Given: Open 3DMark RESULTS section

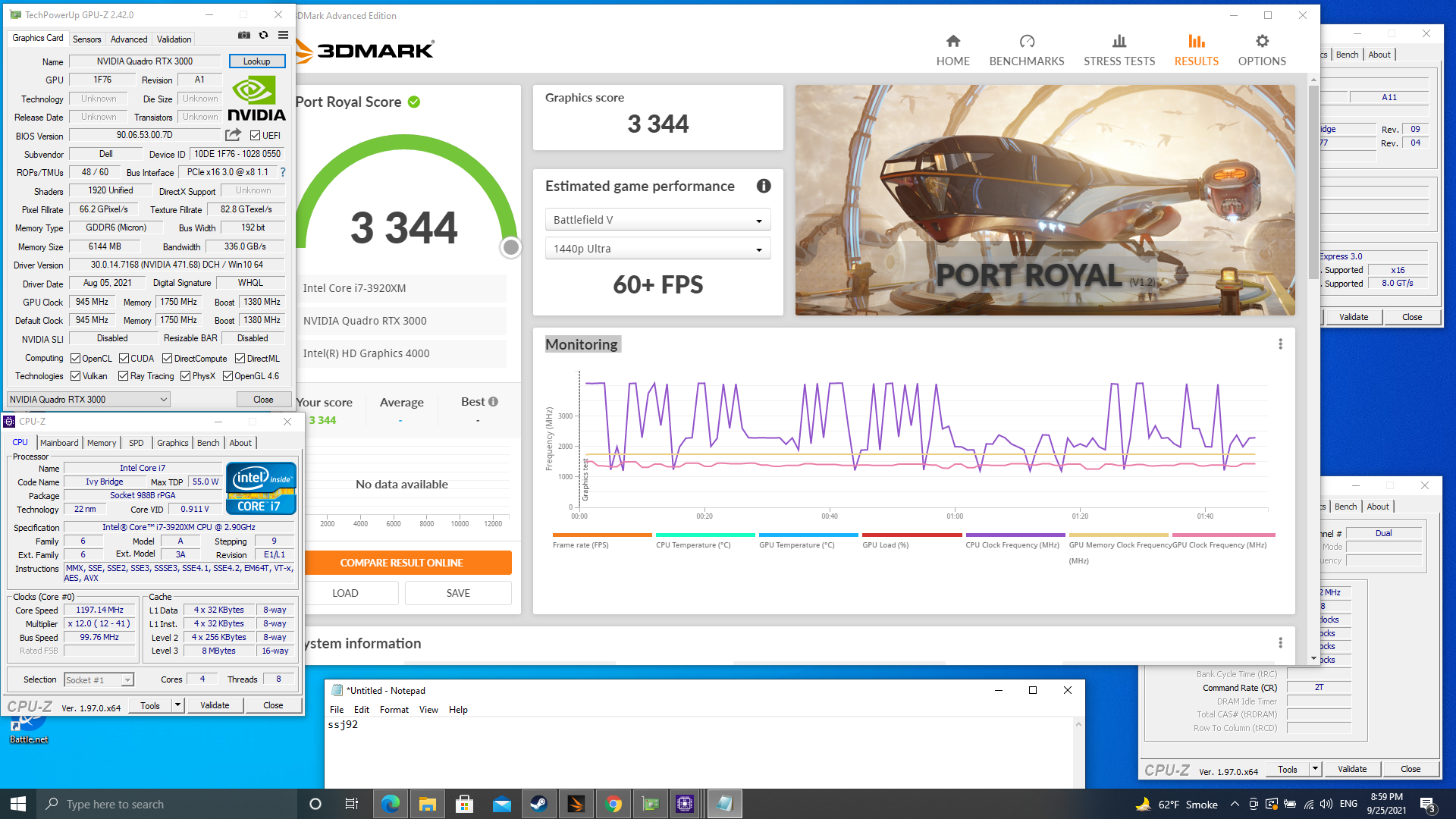Looking at the screenshot, I should (1197, 51).
